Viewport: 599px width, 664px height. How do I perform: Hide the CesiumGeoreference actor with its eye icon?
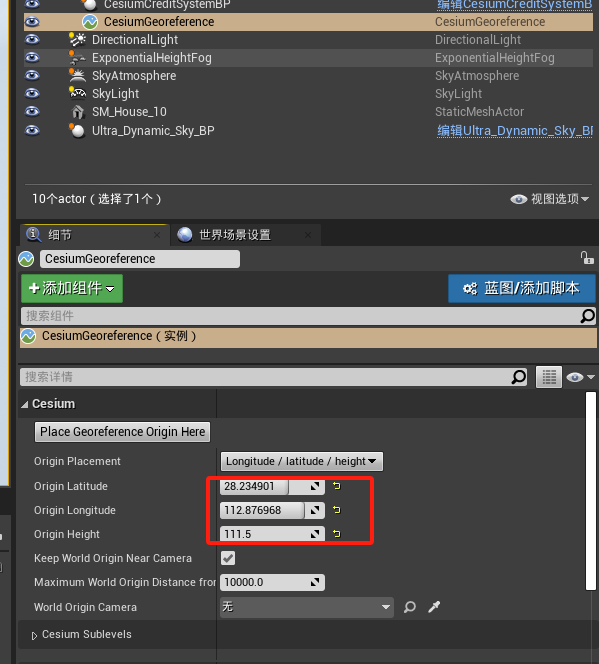(x=32, y=22)
